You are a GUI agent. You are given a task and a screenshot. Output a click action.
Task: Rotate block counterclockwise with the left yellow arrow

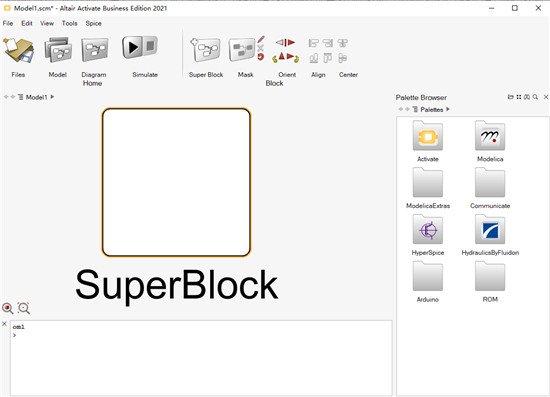(x=275, y=59)
